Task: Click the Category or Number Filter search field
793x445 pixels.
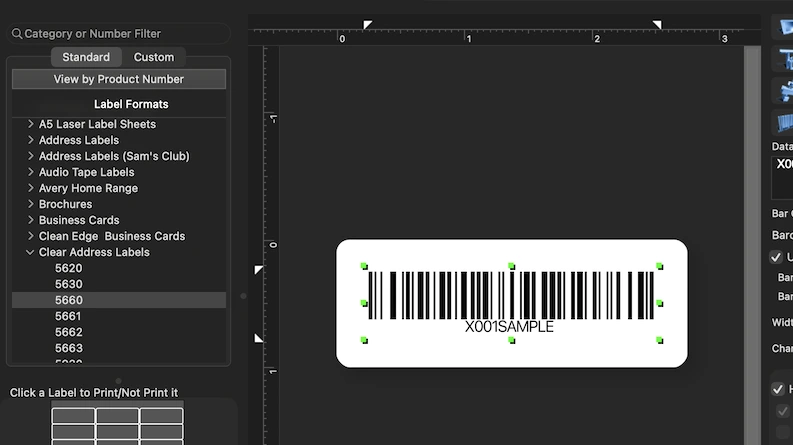Action: click(118, 34)
